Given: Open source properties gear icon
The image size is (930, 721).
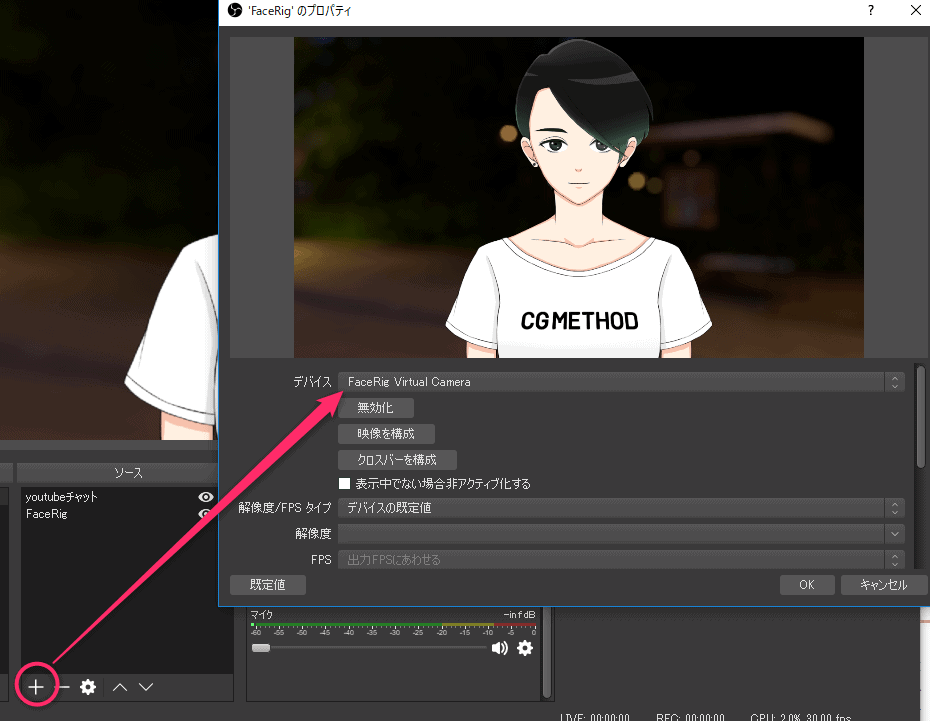Looking at the screenshot, I should pyautogui.click(x=88, y=687).
